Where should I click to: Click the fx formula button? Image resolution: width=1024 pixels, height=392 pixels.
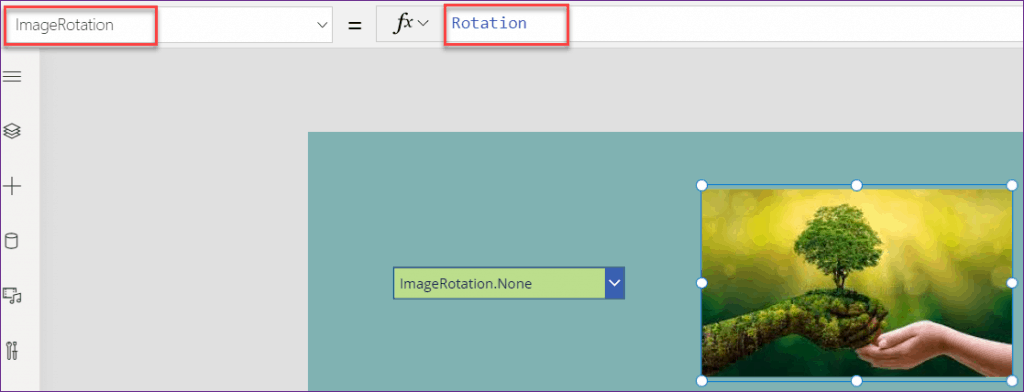410,25
